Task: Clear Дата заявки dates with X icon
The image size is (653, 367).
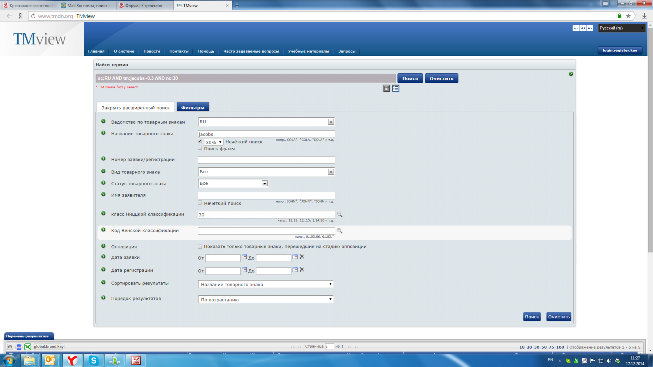Action: (302, 257)
